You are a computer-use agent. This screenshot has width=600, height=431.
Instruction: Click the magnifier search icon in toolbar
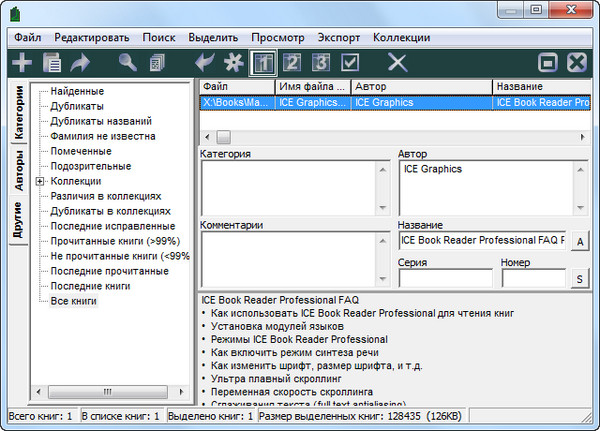(x=127, y=63)
